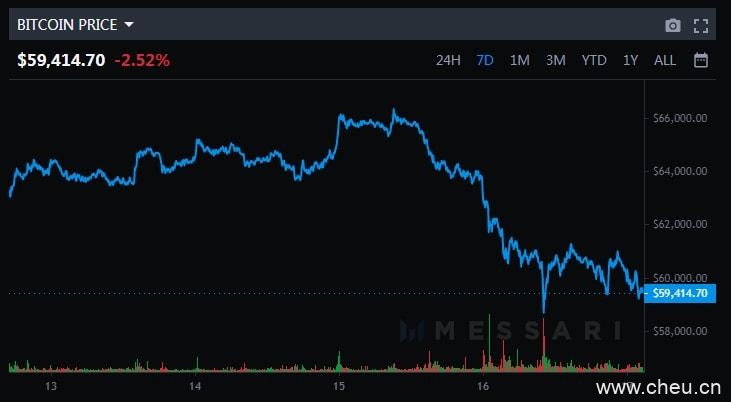Open the calendar date range picker
The image size is (731, 402).
701,60
